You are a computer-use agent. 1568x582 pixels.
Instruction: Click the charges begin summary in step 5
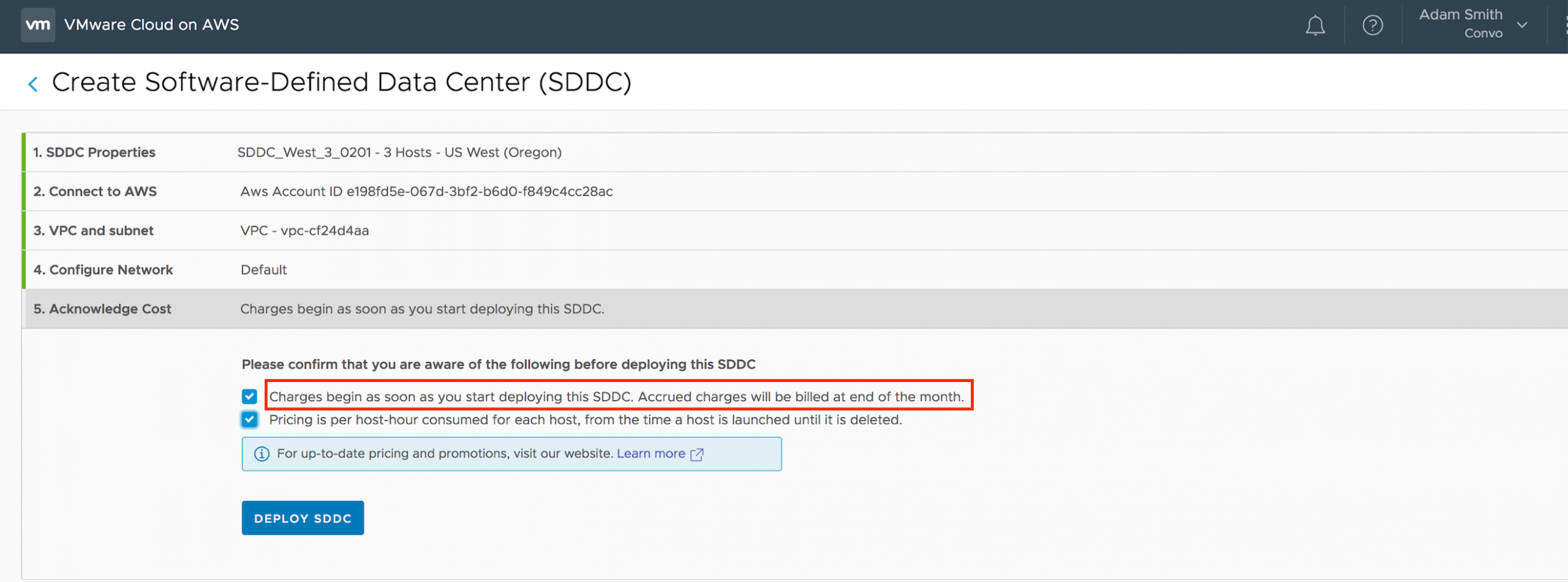click(x=422, y=309)
